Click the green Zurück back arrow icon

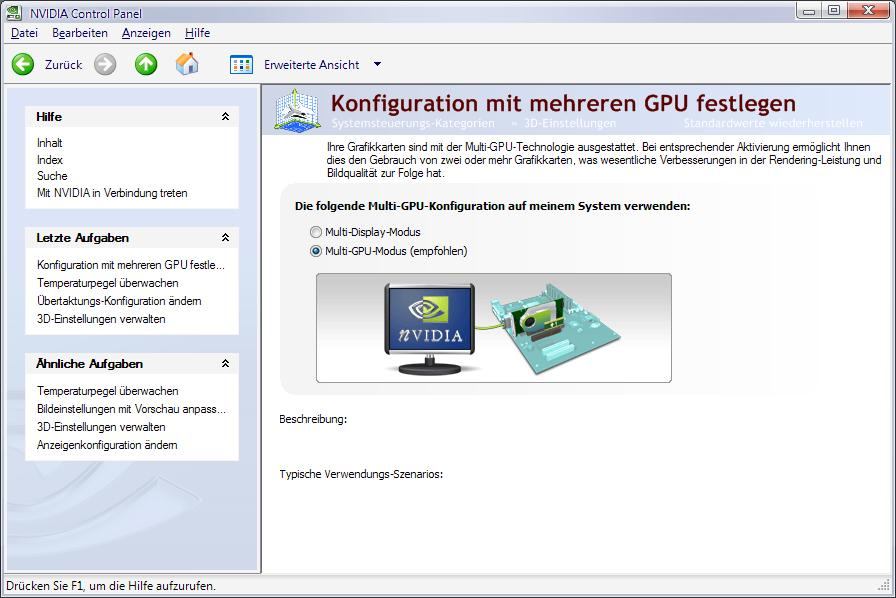tap(23, 65)
